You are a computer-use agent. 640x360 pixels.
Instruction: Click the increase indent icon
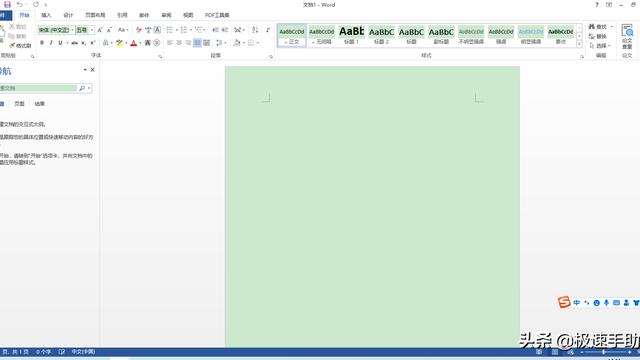[x=225, y=30]
